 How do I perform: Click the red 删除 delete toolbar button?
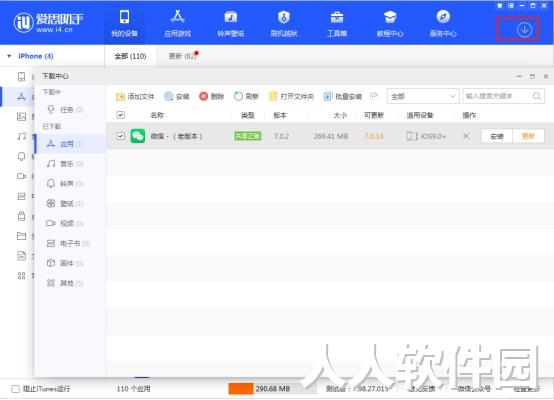pyautogui.click(x=212, y=96)
